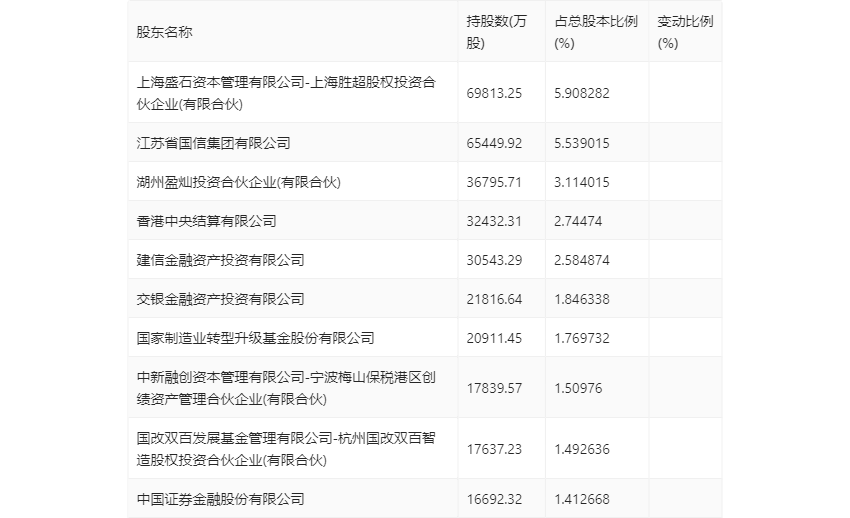850x518 pixels.
Task: Select the percentage 5.908282
Action: [582, 93]
